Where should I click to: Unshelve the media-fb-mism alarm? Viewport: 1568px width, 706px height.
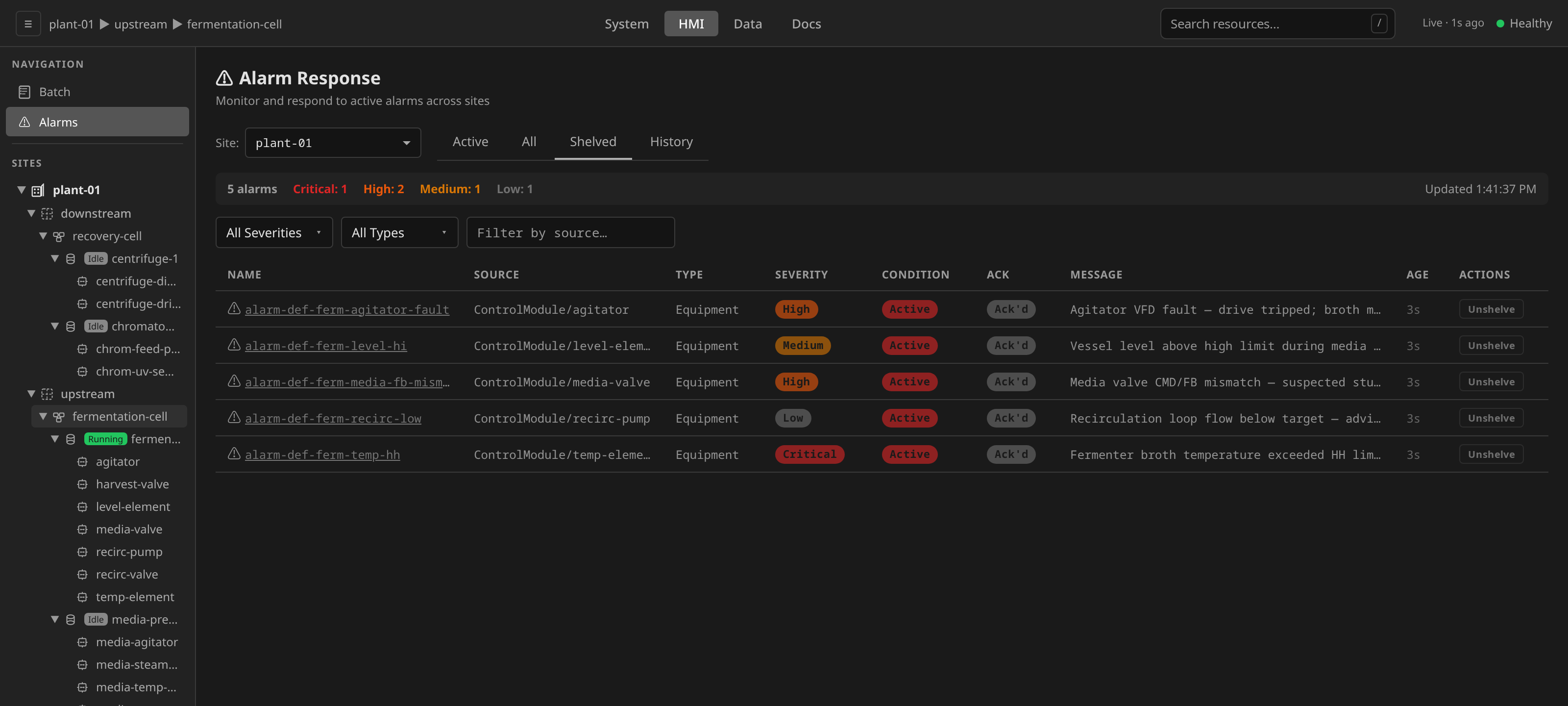coord(1491,381)
